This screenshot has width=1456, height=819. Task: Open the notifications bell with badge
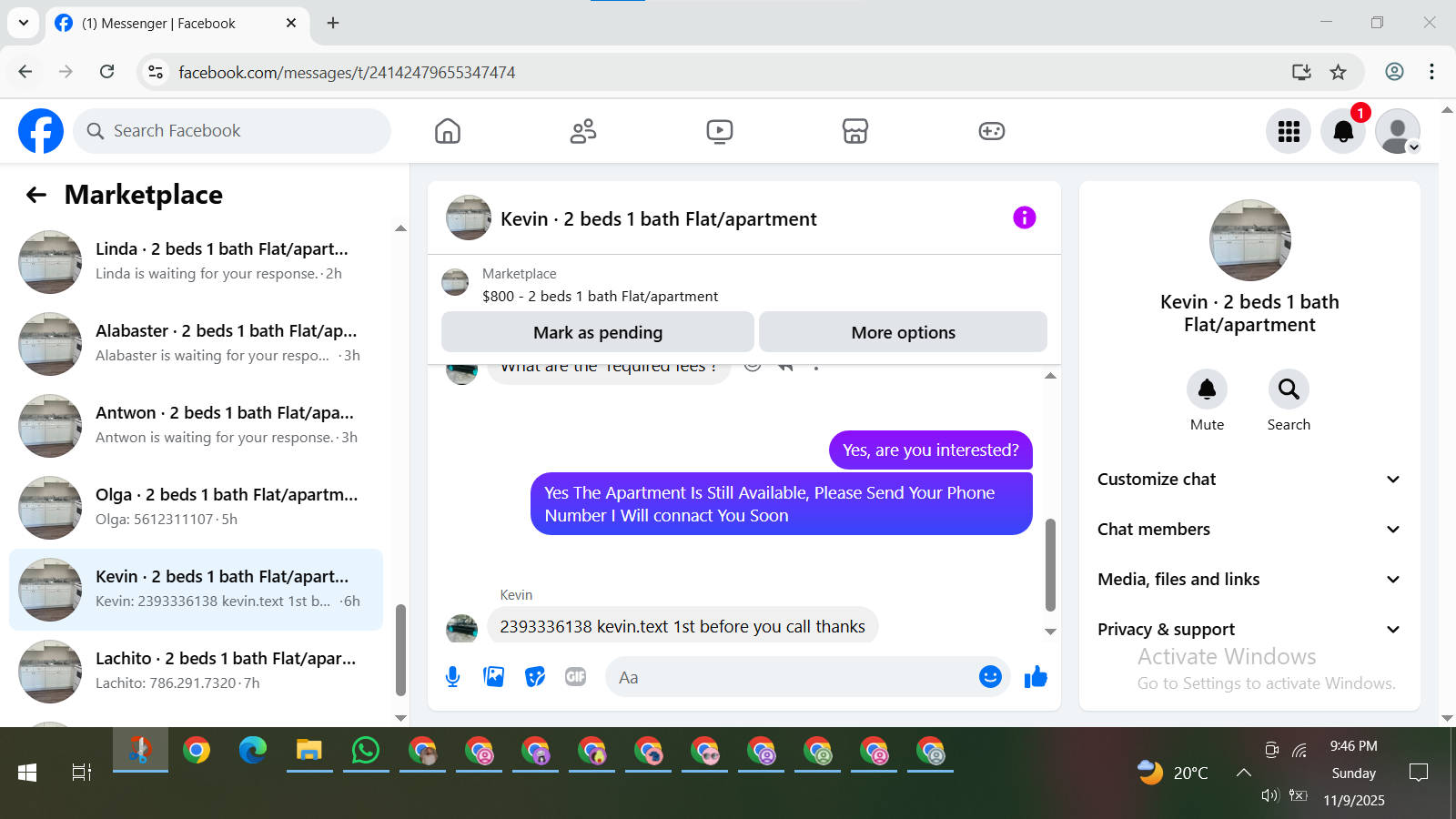pyautogui.click(x=1343, y=131)
